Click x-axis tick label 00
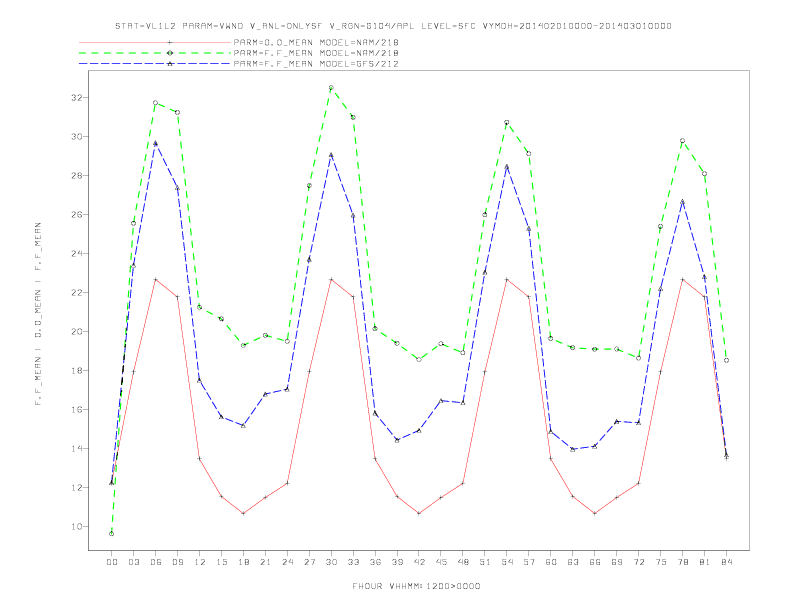Screen dimensions: 792x612 pos(112,562)
